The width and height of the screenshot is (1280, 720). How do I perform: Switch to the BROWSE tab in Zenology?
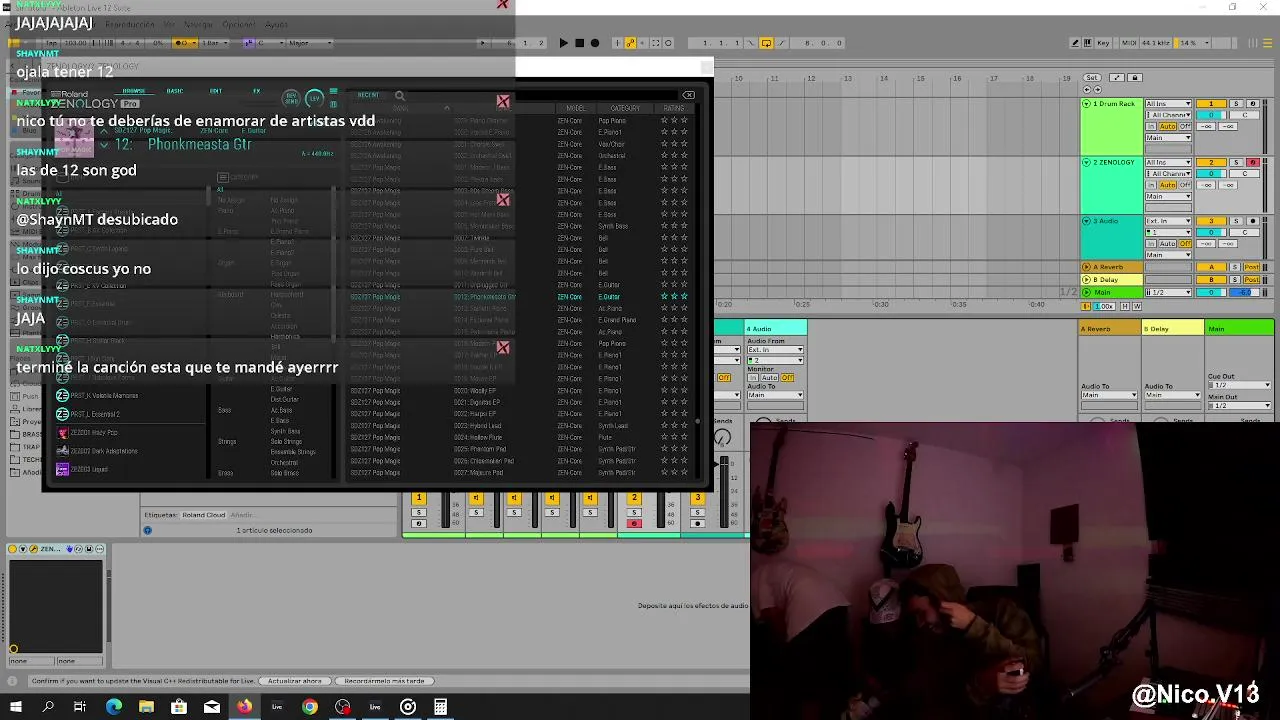[134, 91]
